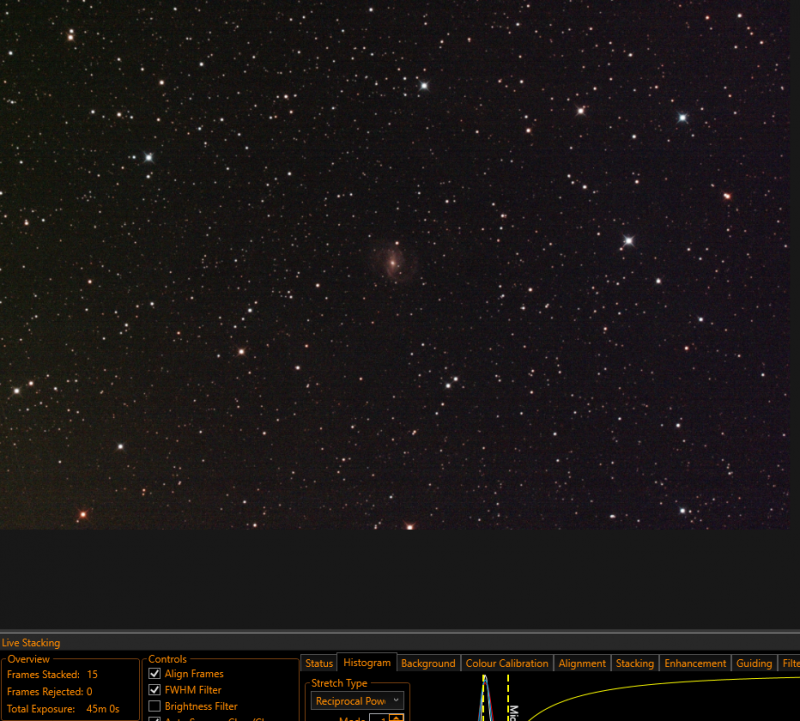Screen dimensions: 800x721
Task: Select the Enhancement tab
Action: pos(695,663)
